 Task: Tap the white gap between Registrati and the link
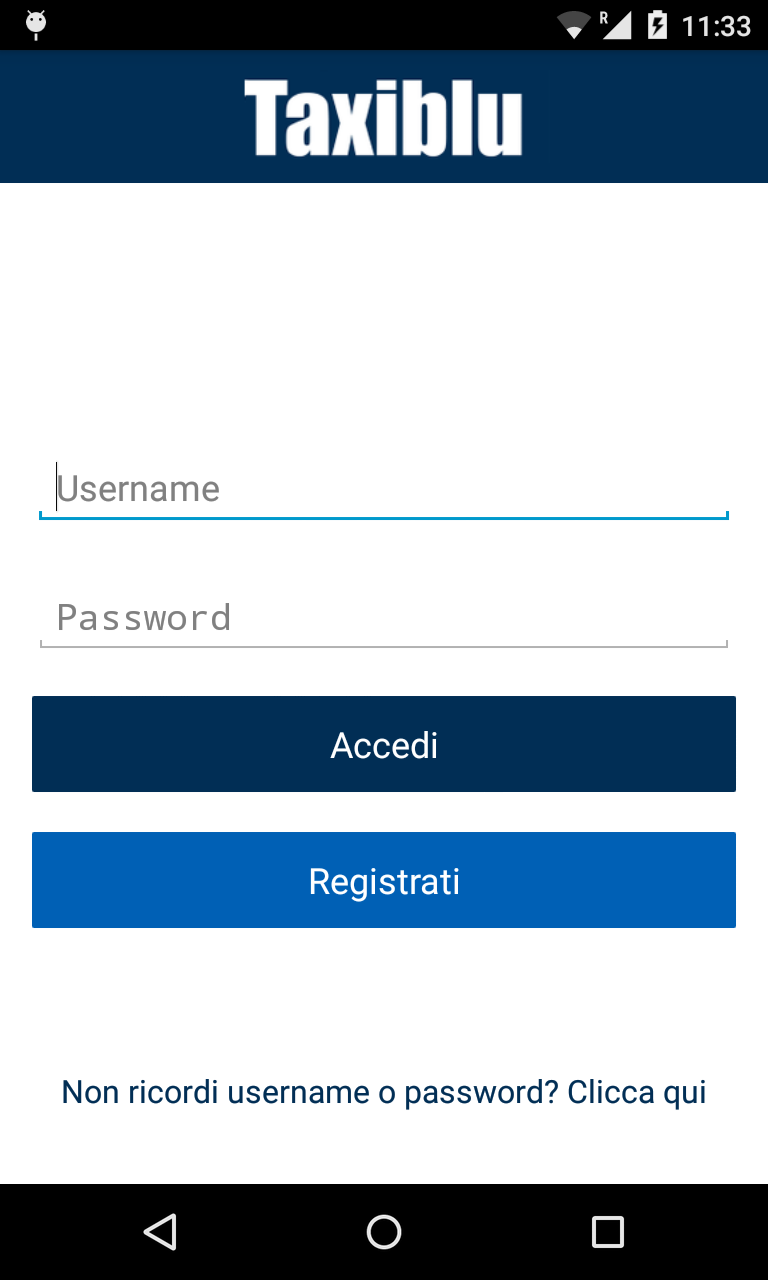[384, 1000]
